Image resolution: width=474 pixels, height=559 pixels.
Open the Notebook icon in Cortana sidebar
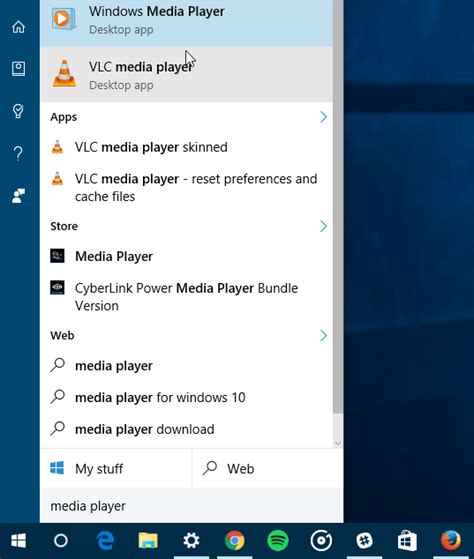(19, 69)
